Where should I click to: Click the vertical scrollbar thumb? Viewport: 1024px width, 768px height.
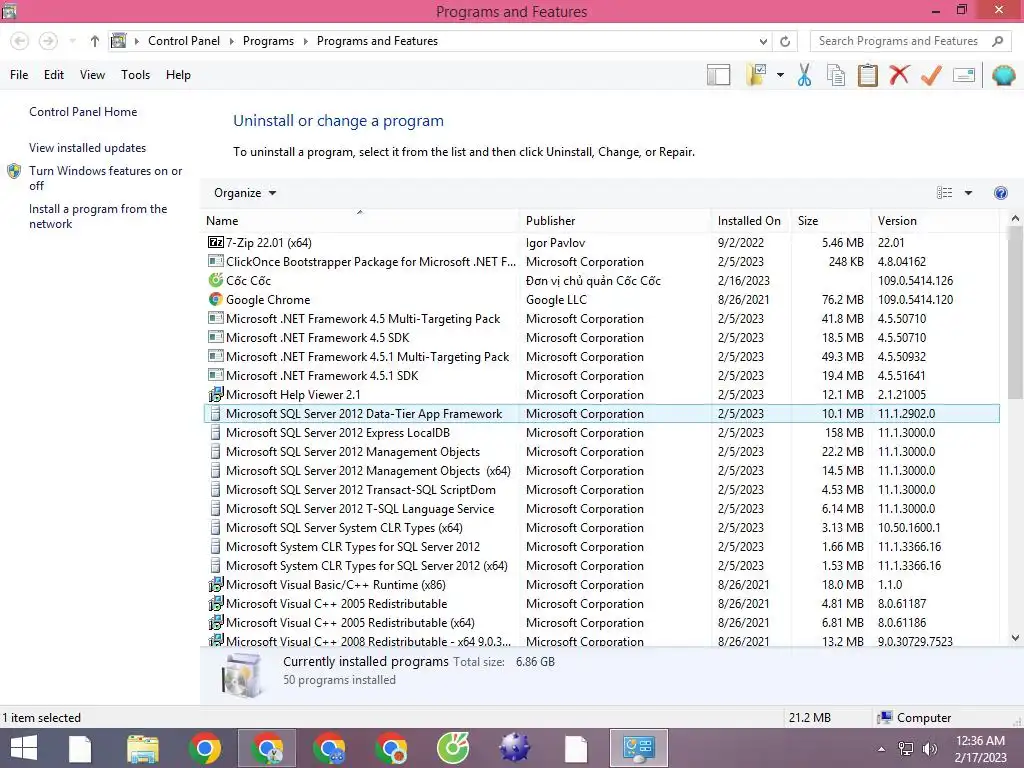tap(1015, 312)
